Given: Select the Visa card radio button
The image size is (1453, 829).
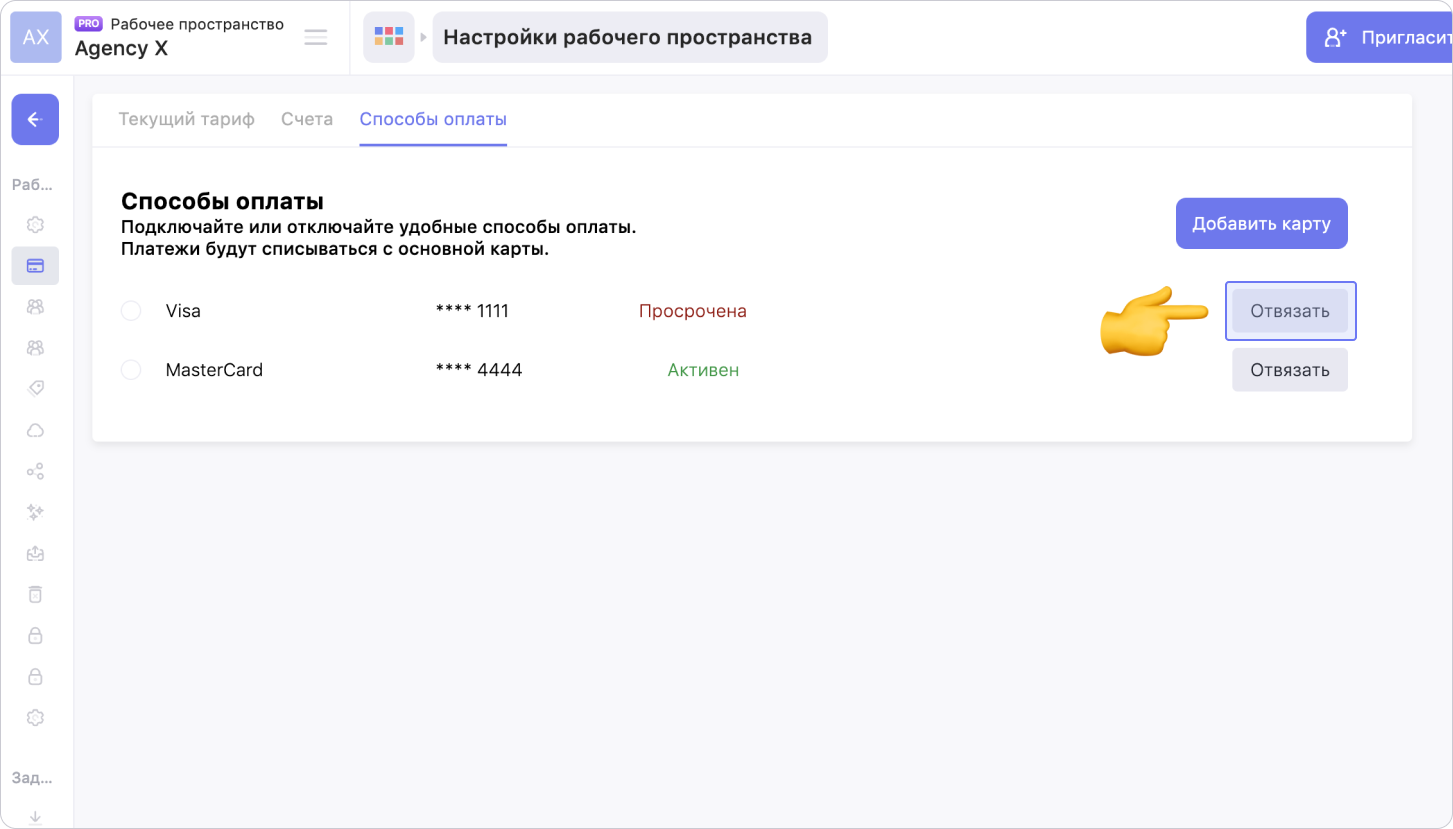Looking at the screenshot, I should click(131, 311).
